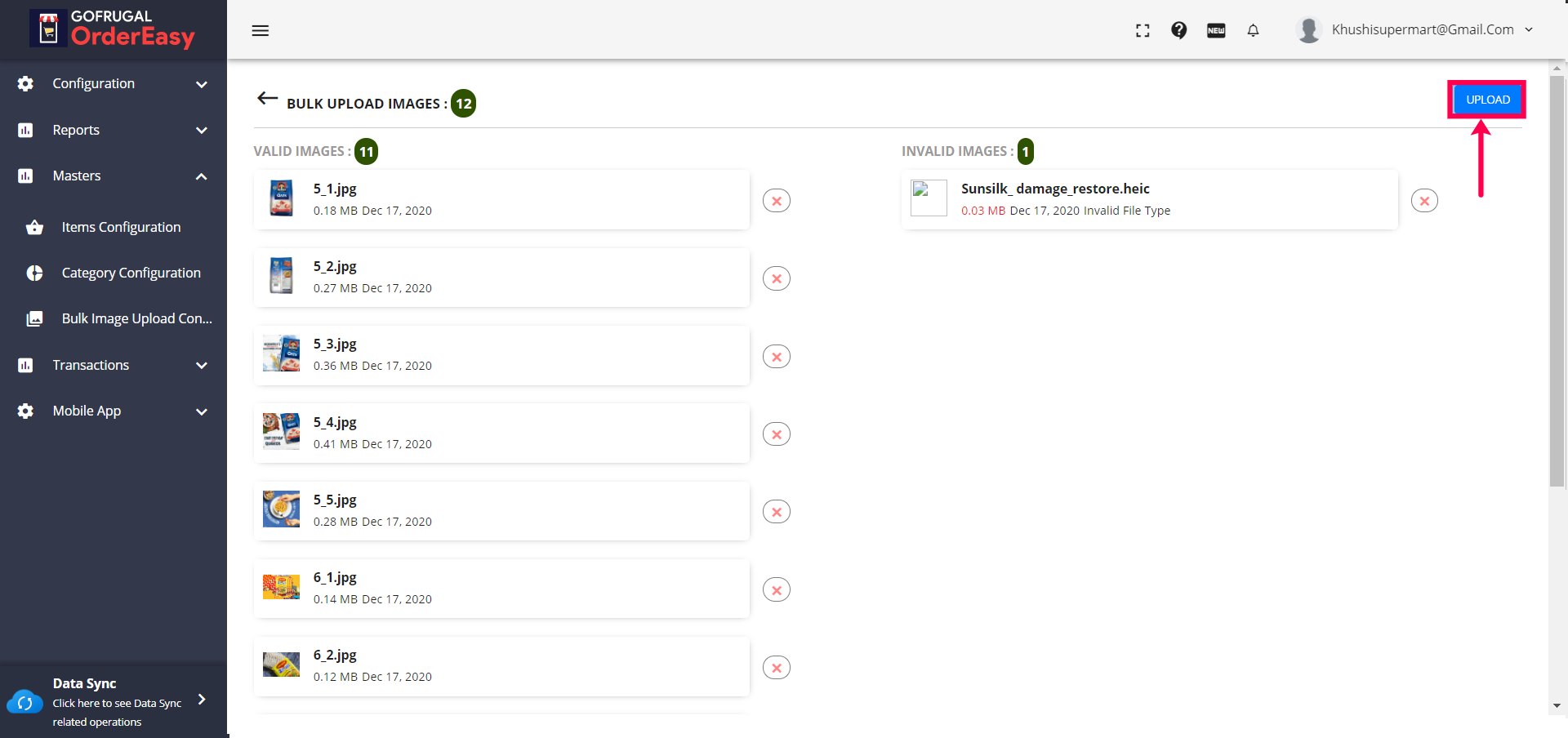Image resolution: width=1568 pixels, height=738 pixels.
Task: Click the scrollbar down arrow
Action: pyautogui.click(x=1557, y=705)
